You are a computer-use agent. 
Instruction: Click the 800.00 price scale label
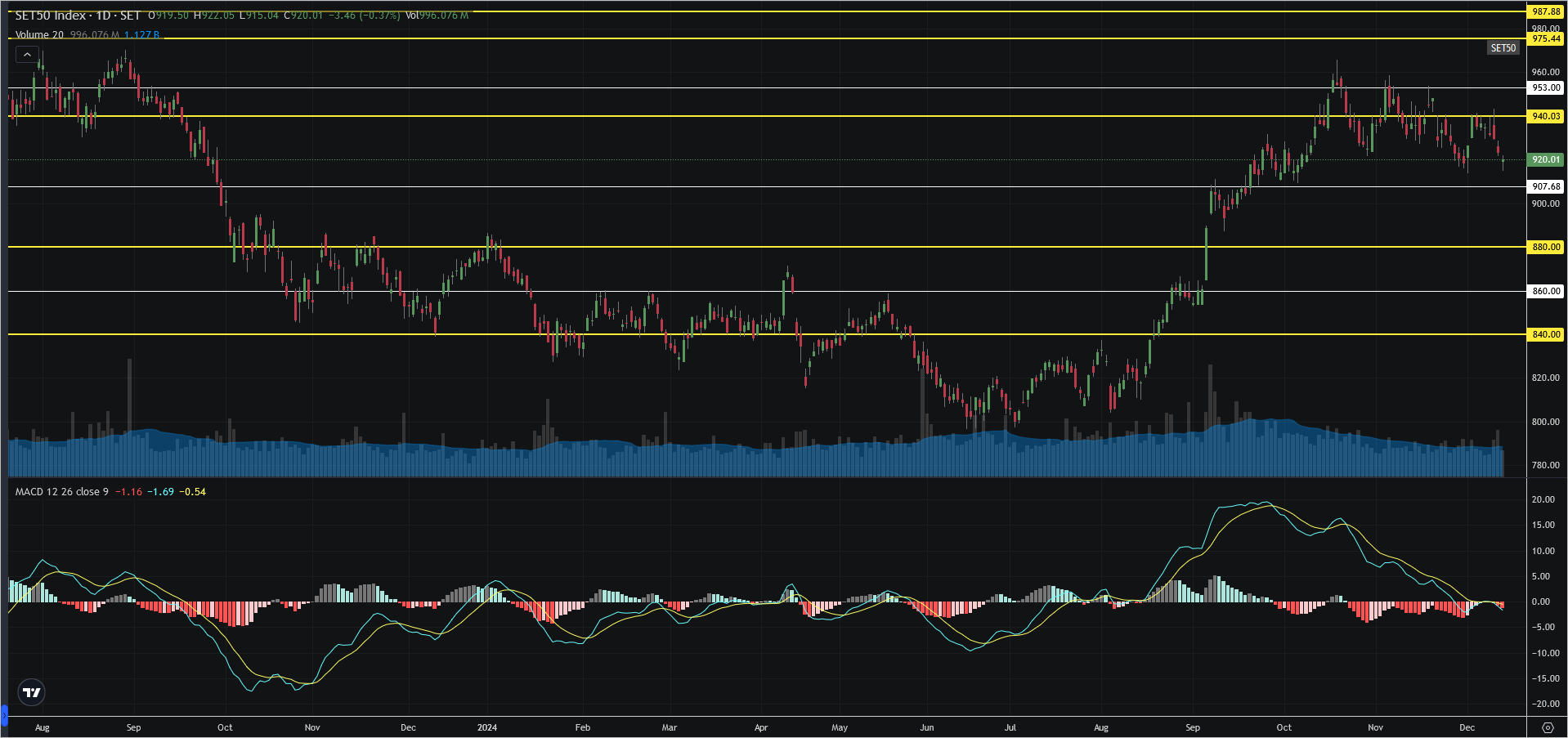click(x=1545, y=422)
